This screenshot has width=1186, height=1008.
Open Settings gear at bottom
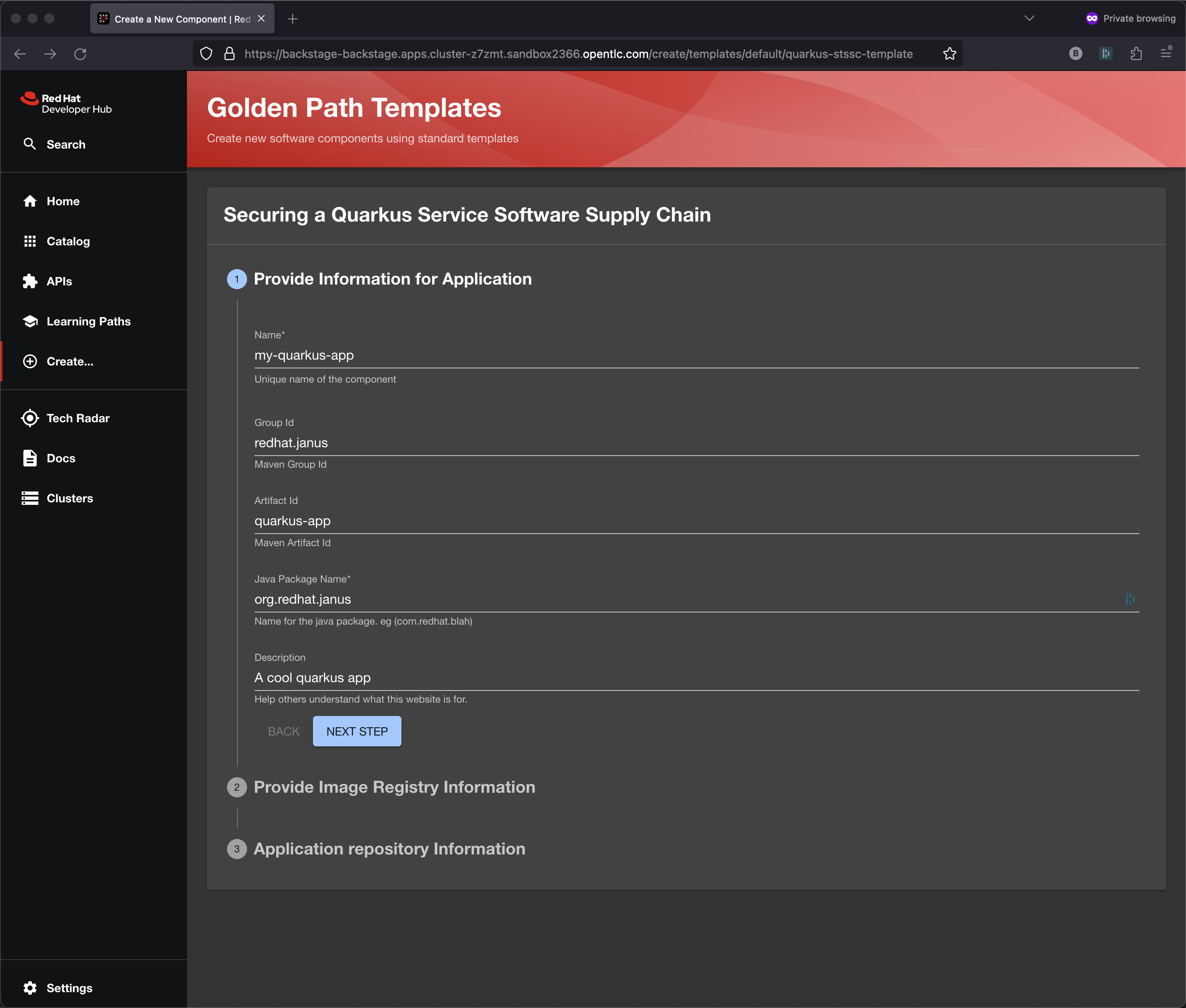(x=30, y=988)
